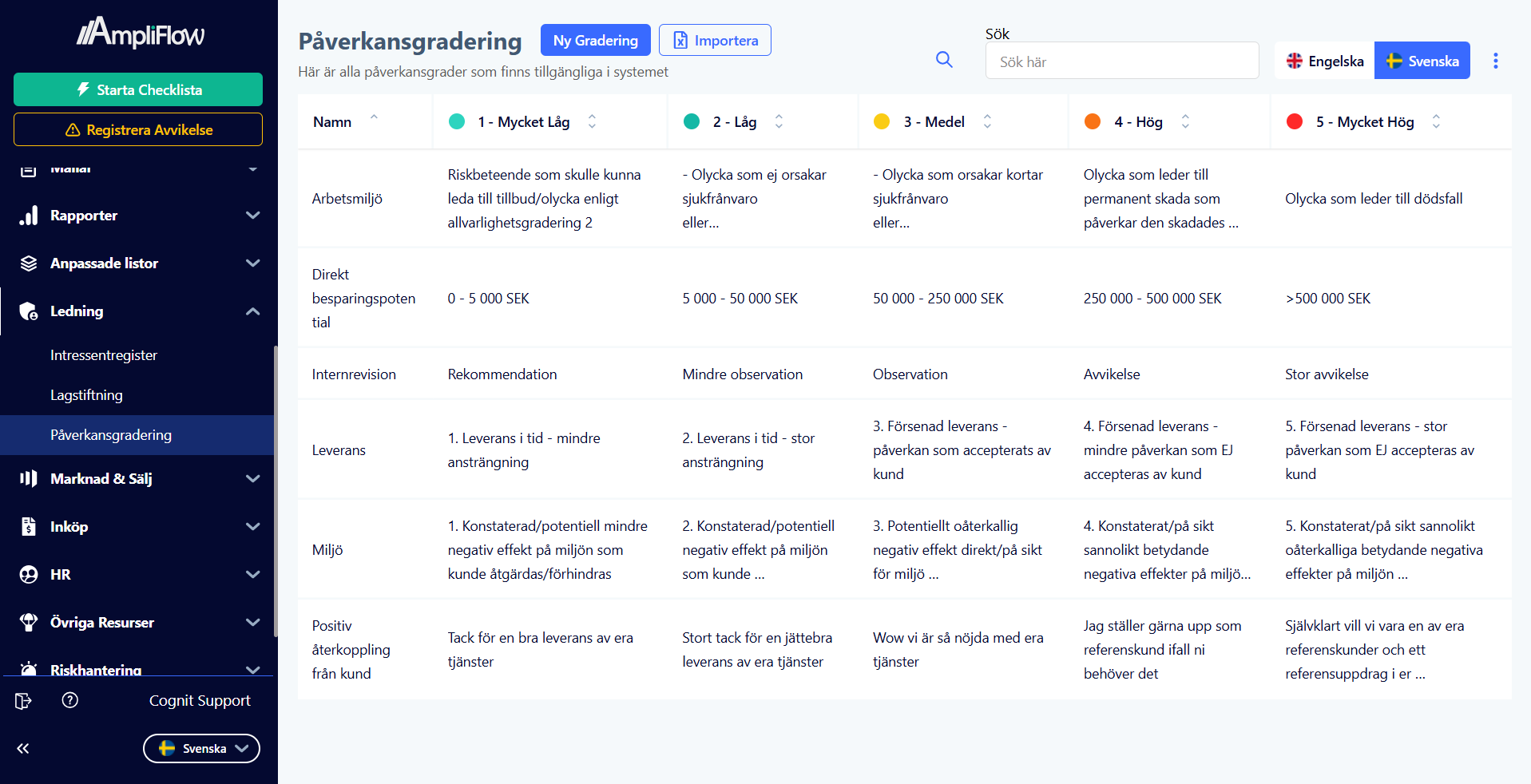
Task: Click the logout icon in sidebar footer
Action: (x=23, y=701)
